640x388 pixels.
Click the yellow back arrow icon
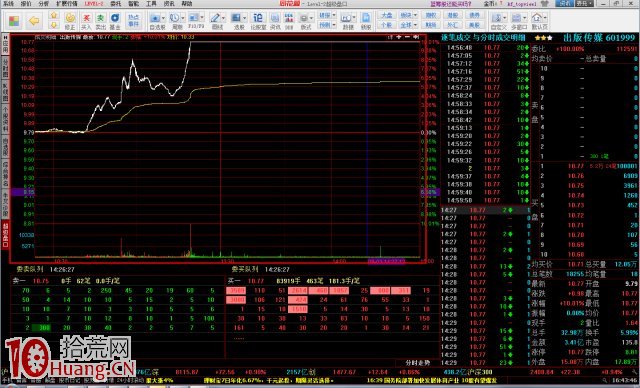coord(34,20)
